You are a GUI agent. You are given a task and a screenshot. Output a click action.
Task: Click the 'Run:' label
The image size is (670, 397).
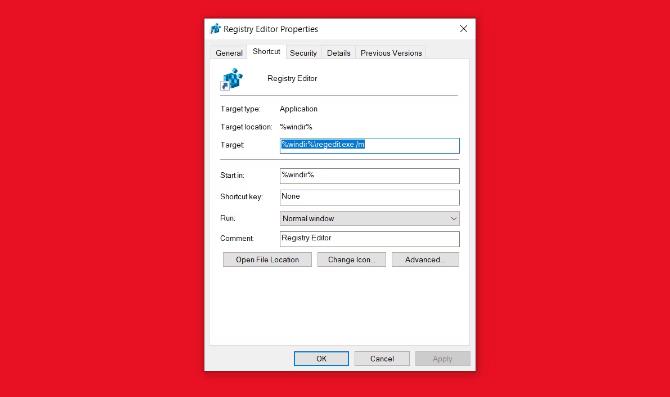228,218
